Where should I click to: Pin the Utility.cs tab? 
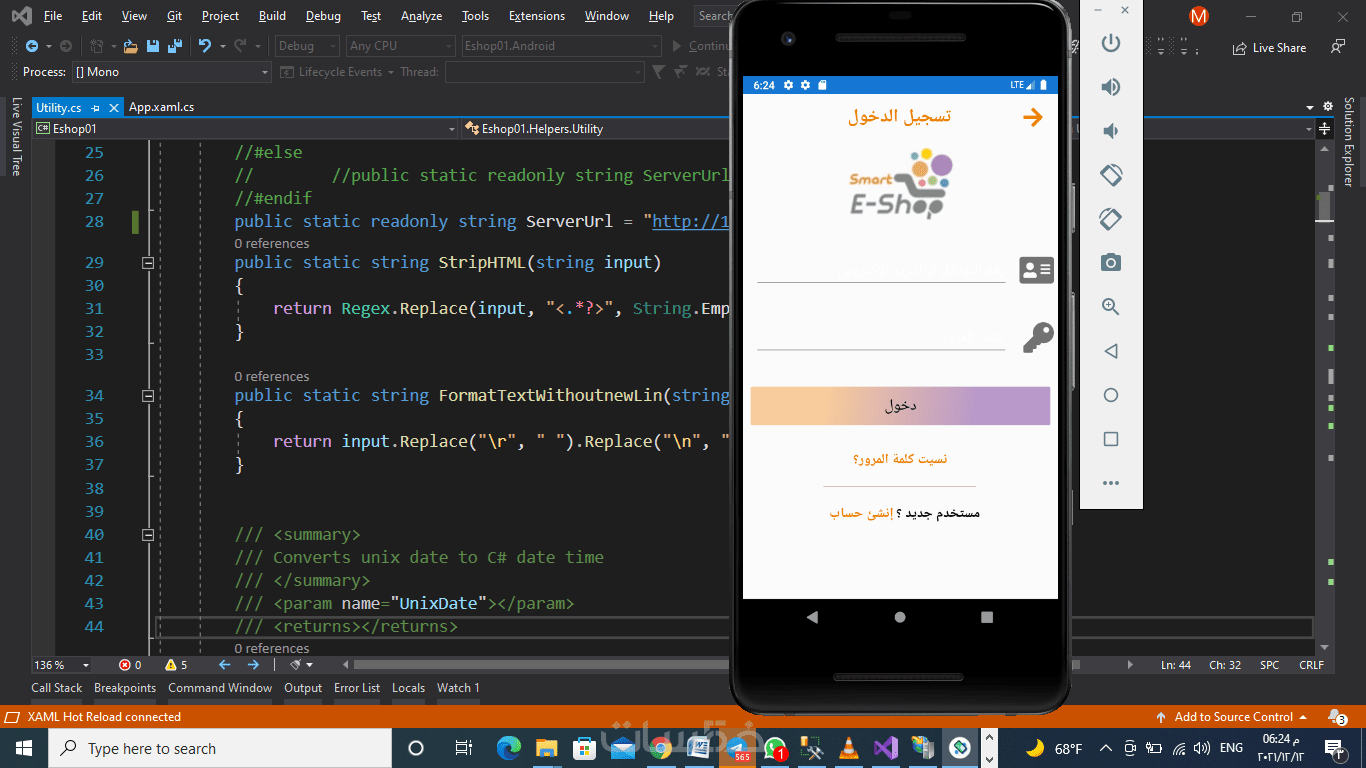pyautogui.click(x=95, y=108)
